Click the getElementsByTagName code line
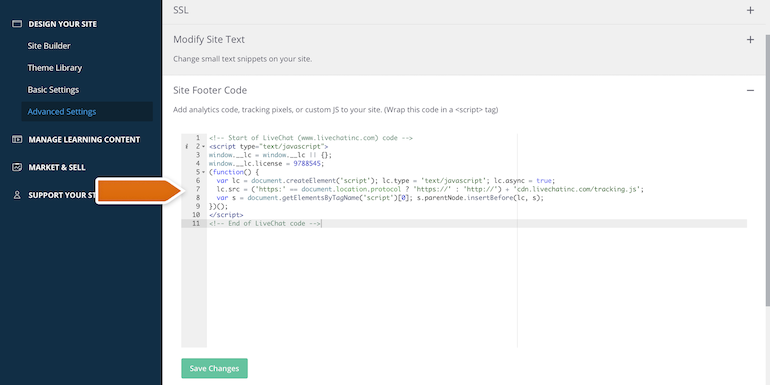Image resolution: width=770 pixels, height=385 pixels. point(380,198)
